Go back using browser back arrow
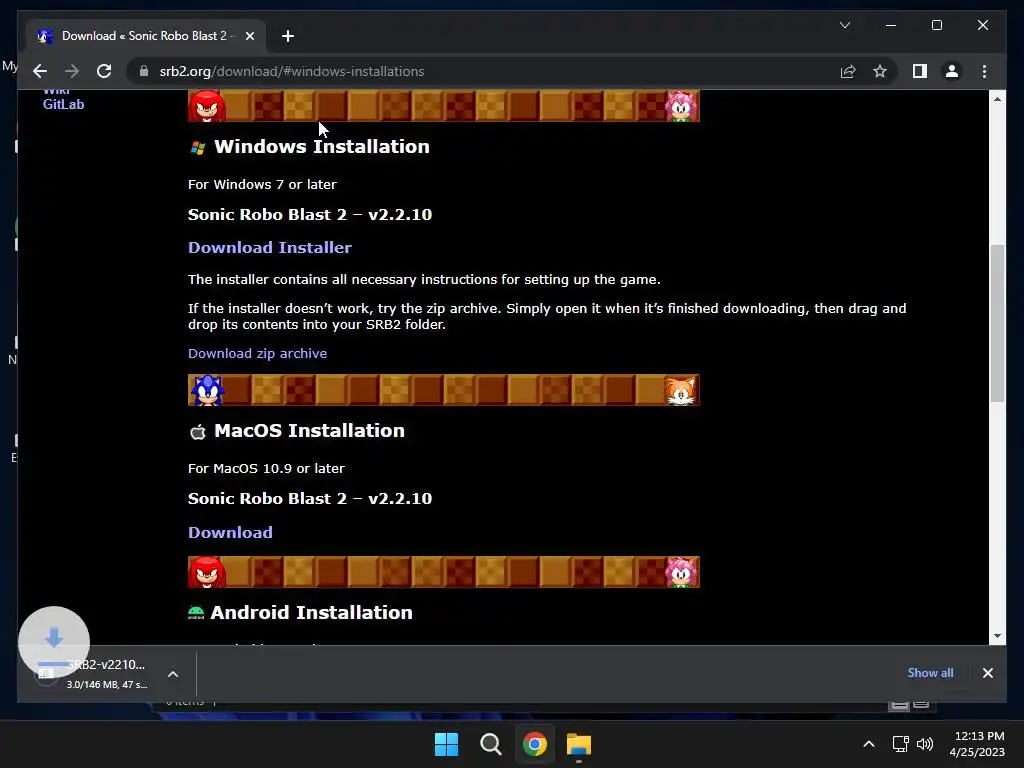 click(40, 71)
